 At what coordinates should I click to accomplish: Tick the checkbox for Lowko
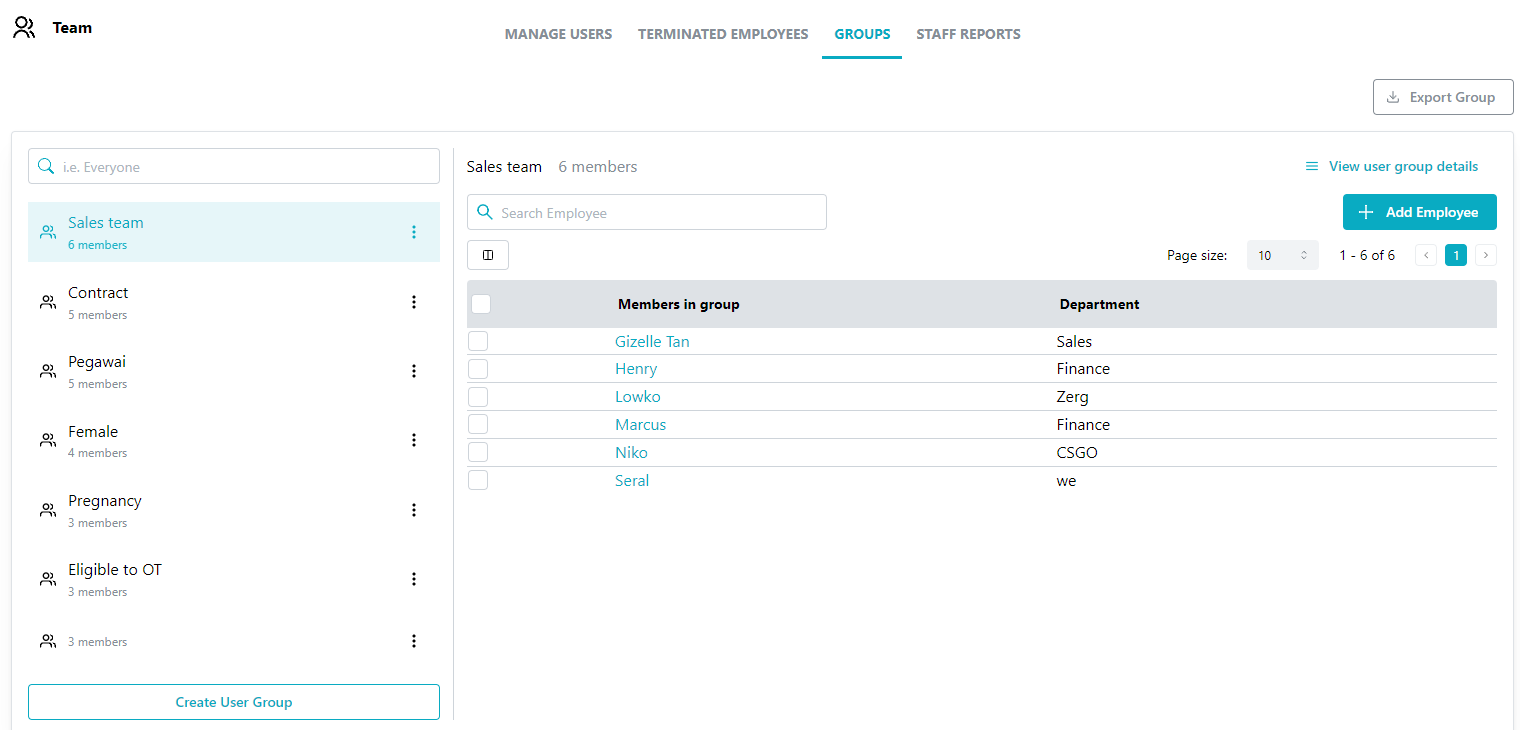coord(478,396)
